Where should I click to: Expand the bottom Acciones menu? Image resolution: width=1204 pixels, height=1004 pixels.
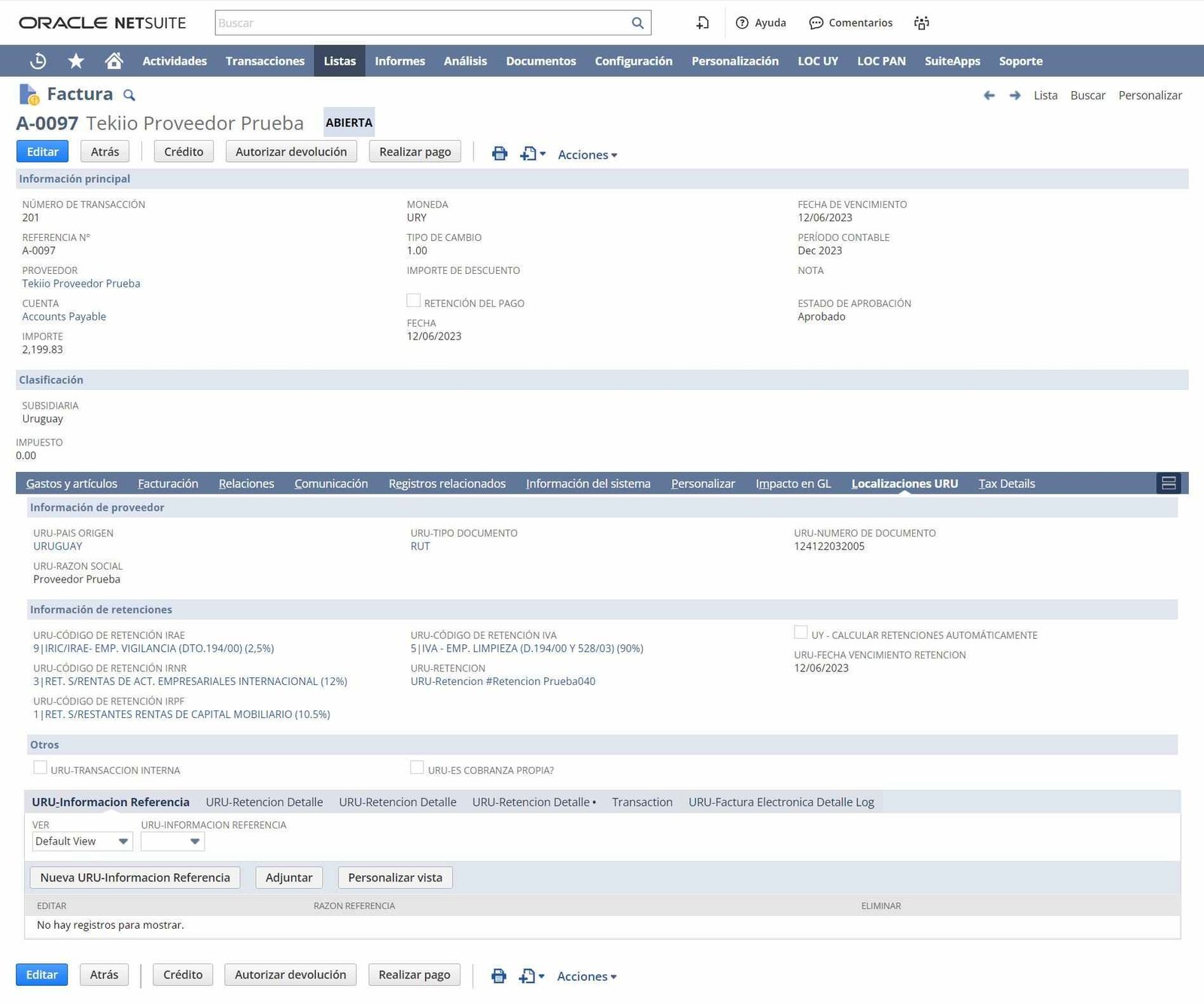click(x=587, y=976)
